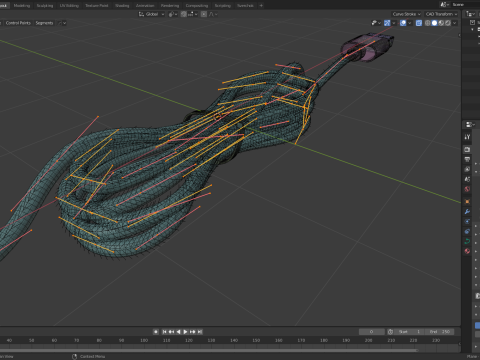Toggle the snap magnet button
This screenshot has height=360, width=480.
point(184,14)
